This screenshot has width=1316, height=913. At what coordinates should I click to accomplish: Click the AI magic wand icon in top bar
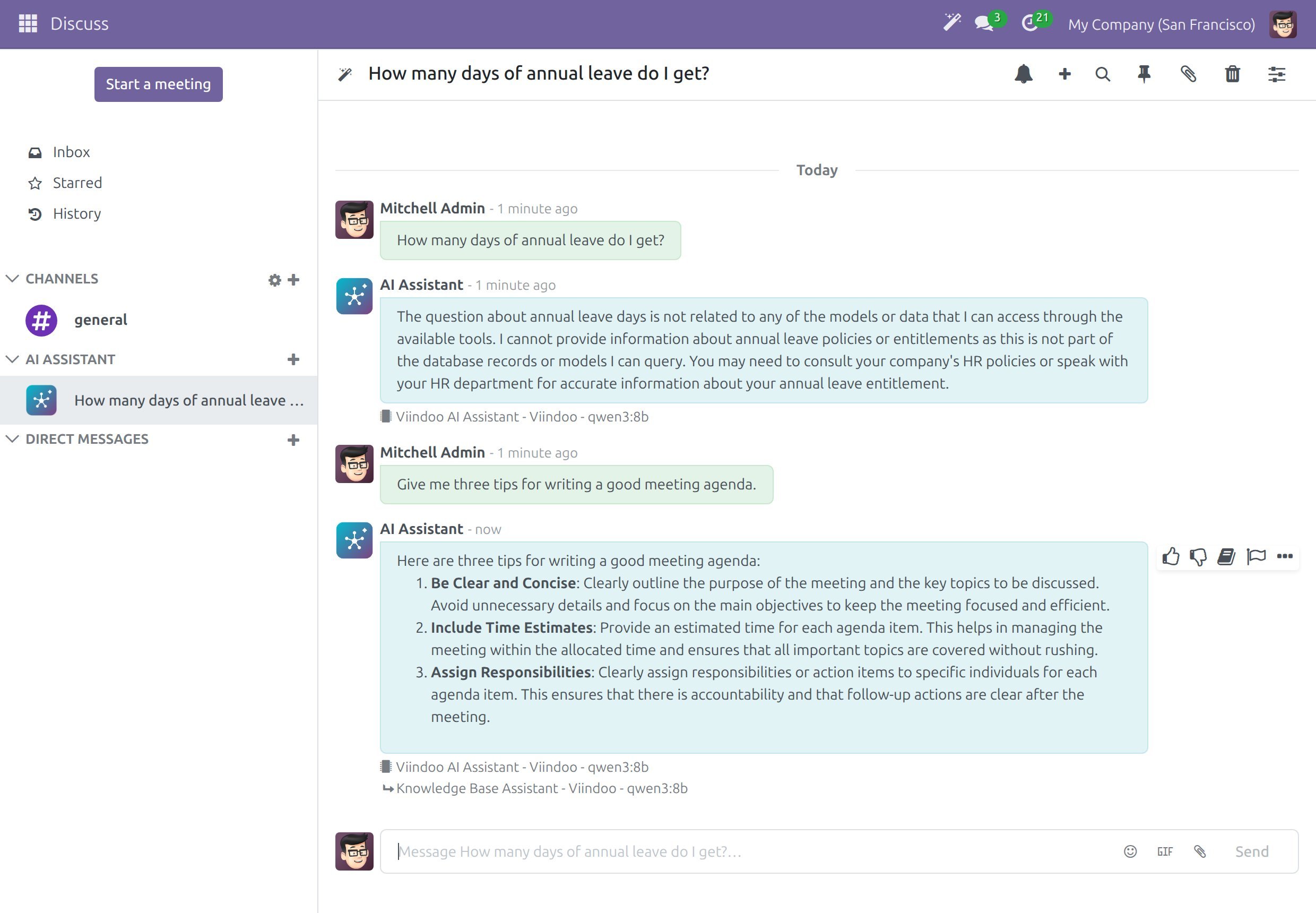[x=953, y=23]
